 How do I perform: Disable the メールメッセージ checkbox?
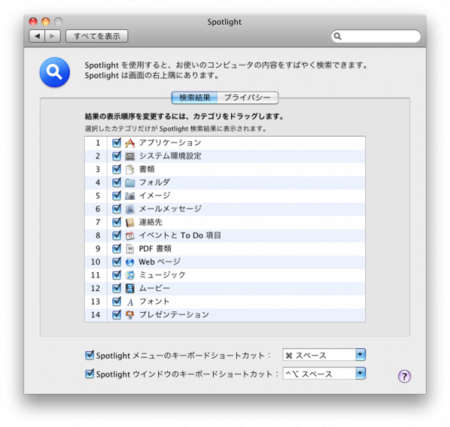click(116, 209)
